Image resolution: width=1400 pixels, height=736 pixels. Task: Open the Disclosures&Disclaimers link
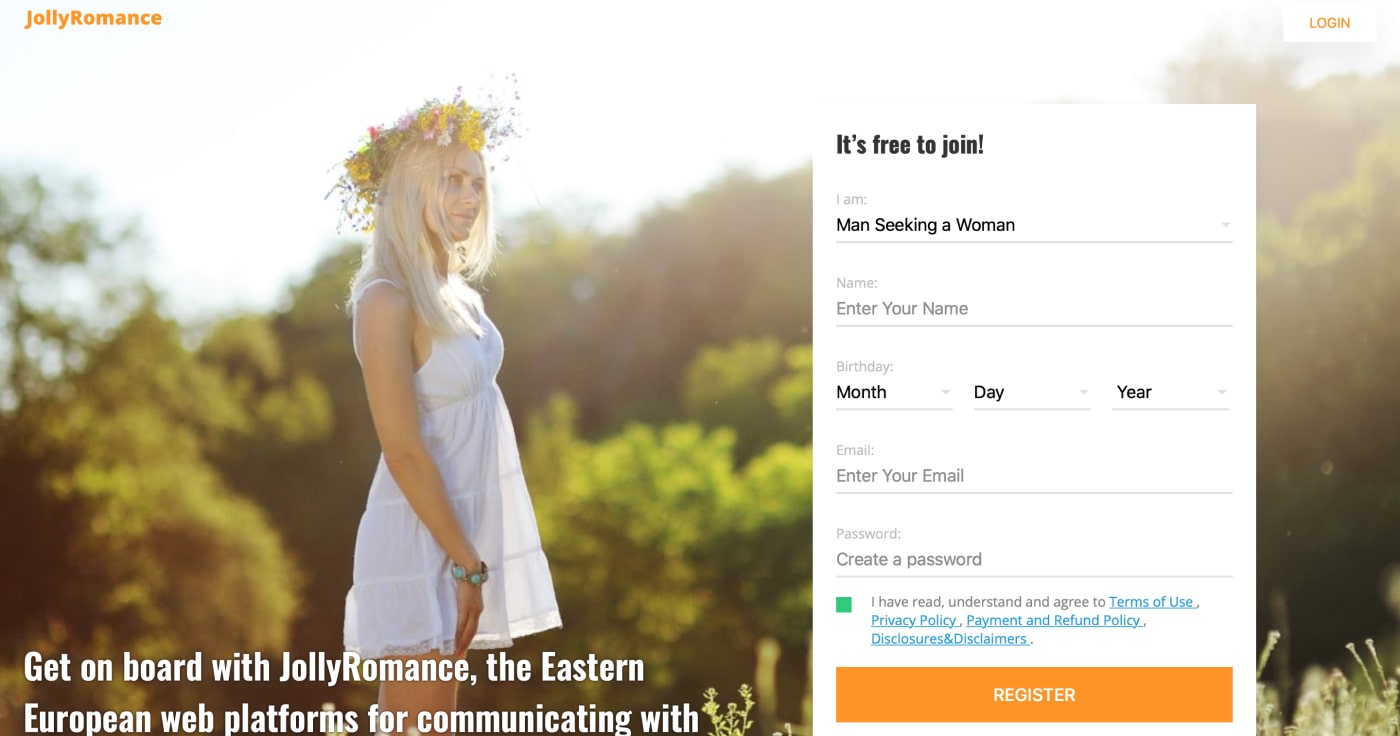coord(949,639)
